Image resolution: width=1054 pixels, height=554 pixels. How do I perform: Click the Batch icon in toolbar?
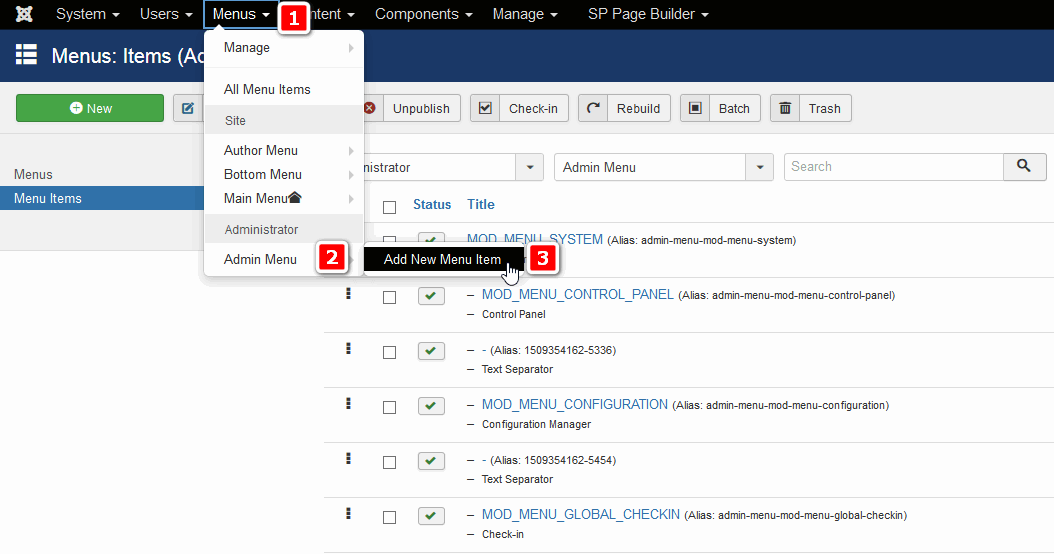click(695, 108)
